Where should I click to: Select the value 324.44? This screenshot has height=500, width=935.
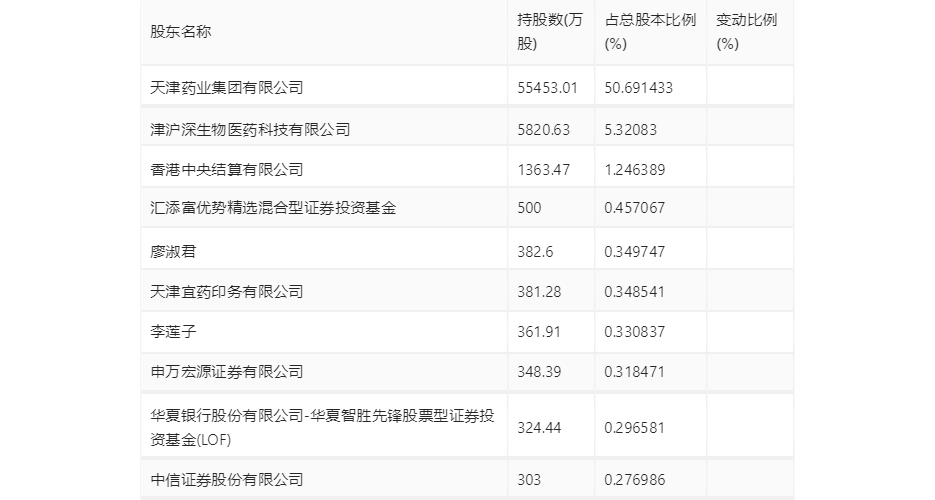pos(539,427)
